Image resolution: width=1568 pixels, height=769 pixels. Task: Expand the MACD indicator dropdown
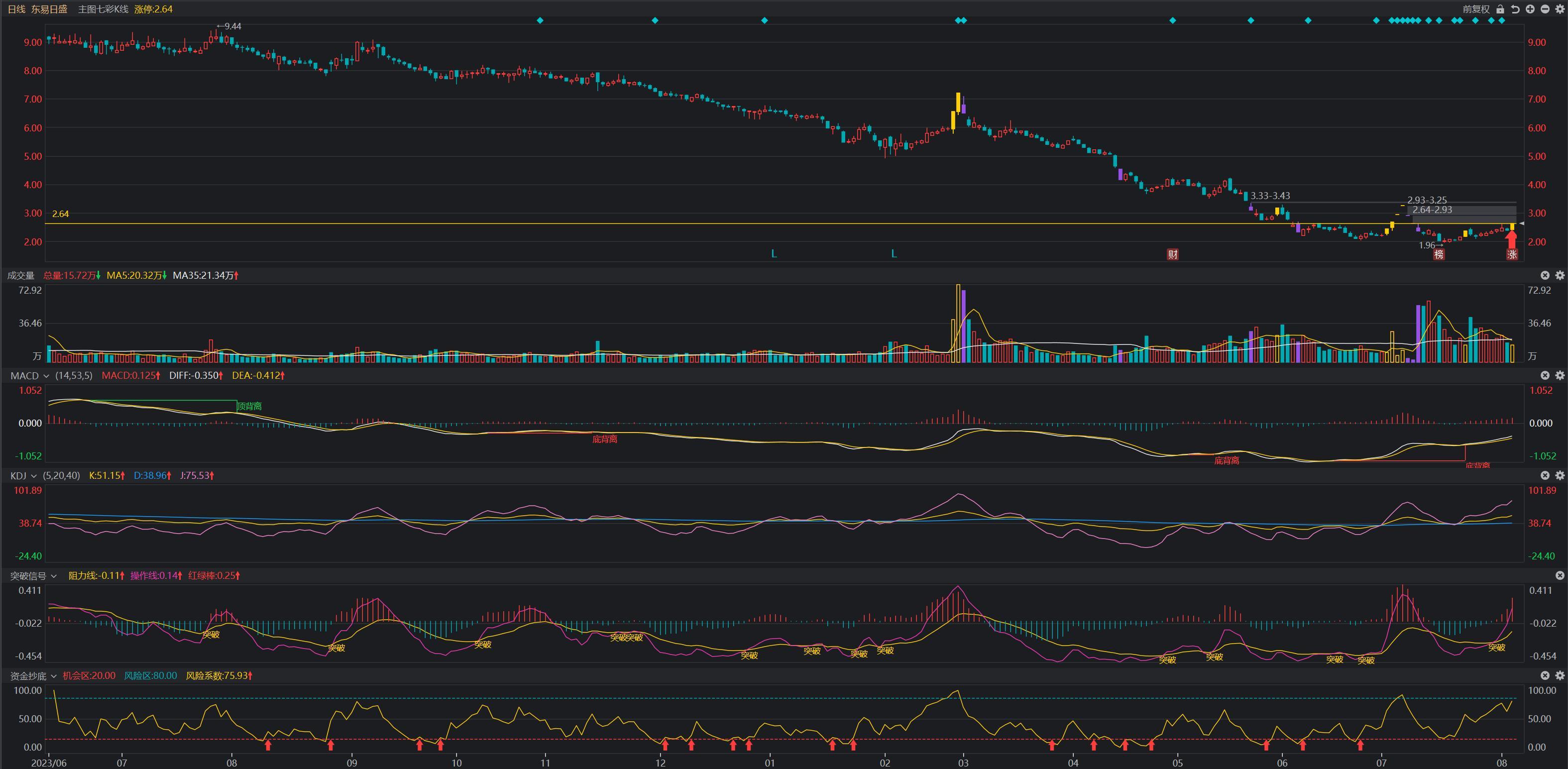click(46, 376)
